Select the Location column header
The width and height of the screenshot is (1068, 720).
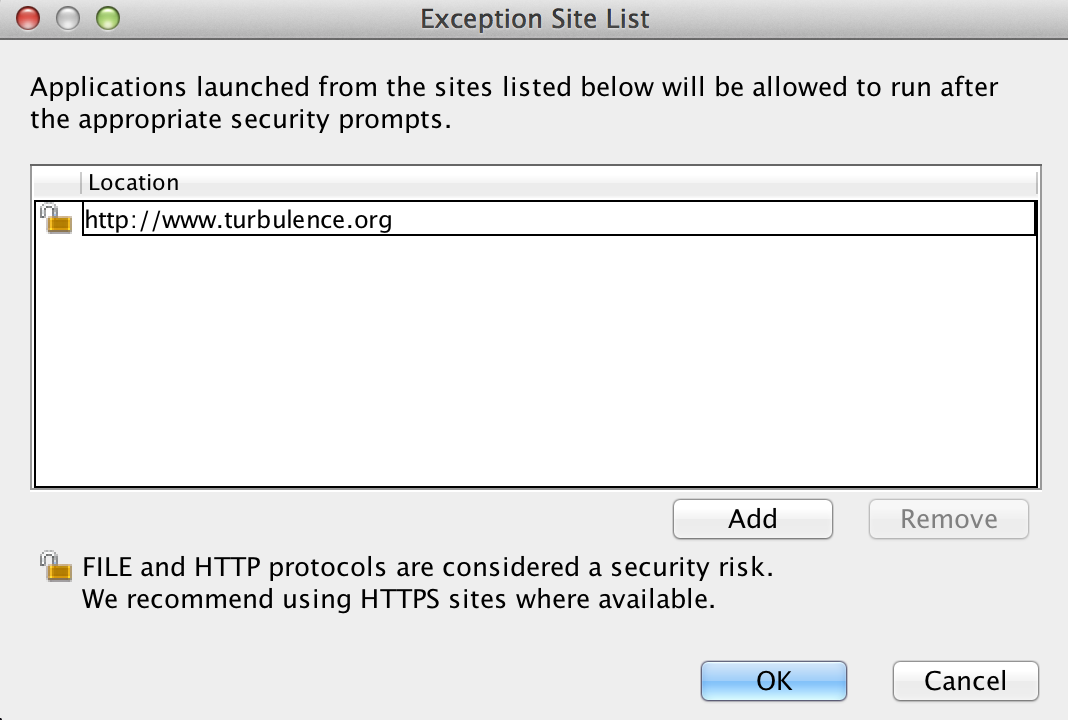559,183
